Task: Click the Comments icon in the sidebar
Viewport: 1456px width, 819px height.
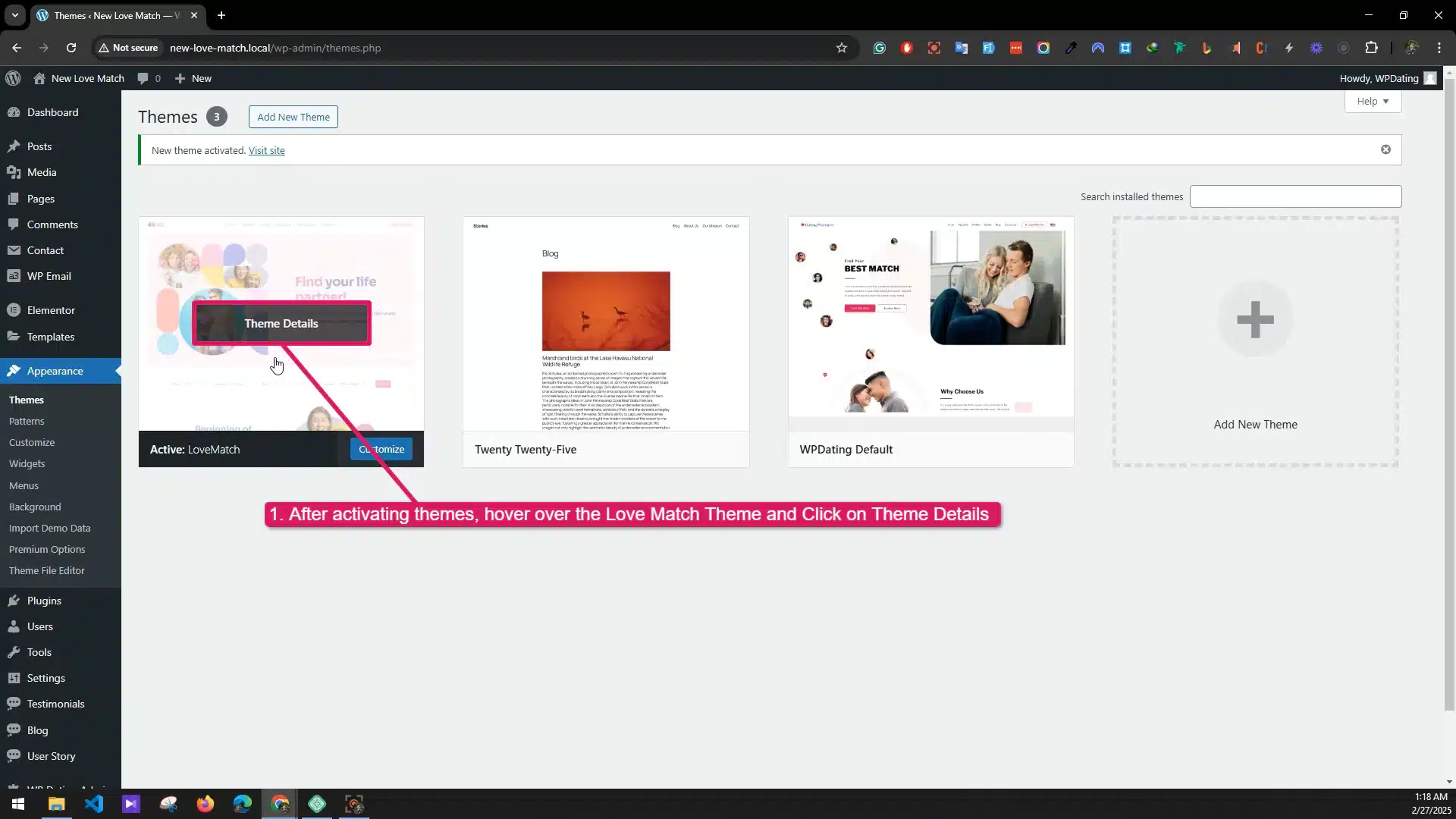Action: pyautogui.click(x=14, y=224)
